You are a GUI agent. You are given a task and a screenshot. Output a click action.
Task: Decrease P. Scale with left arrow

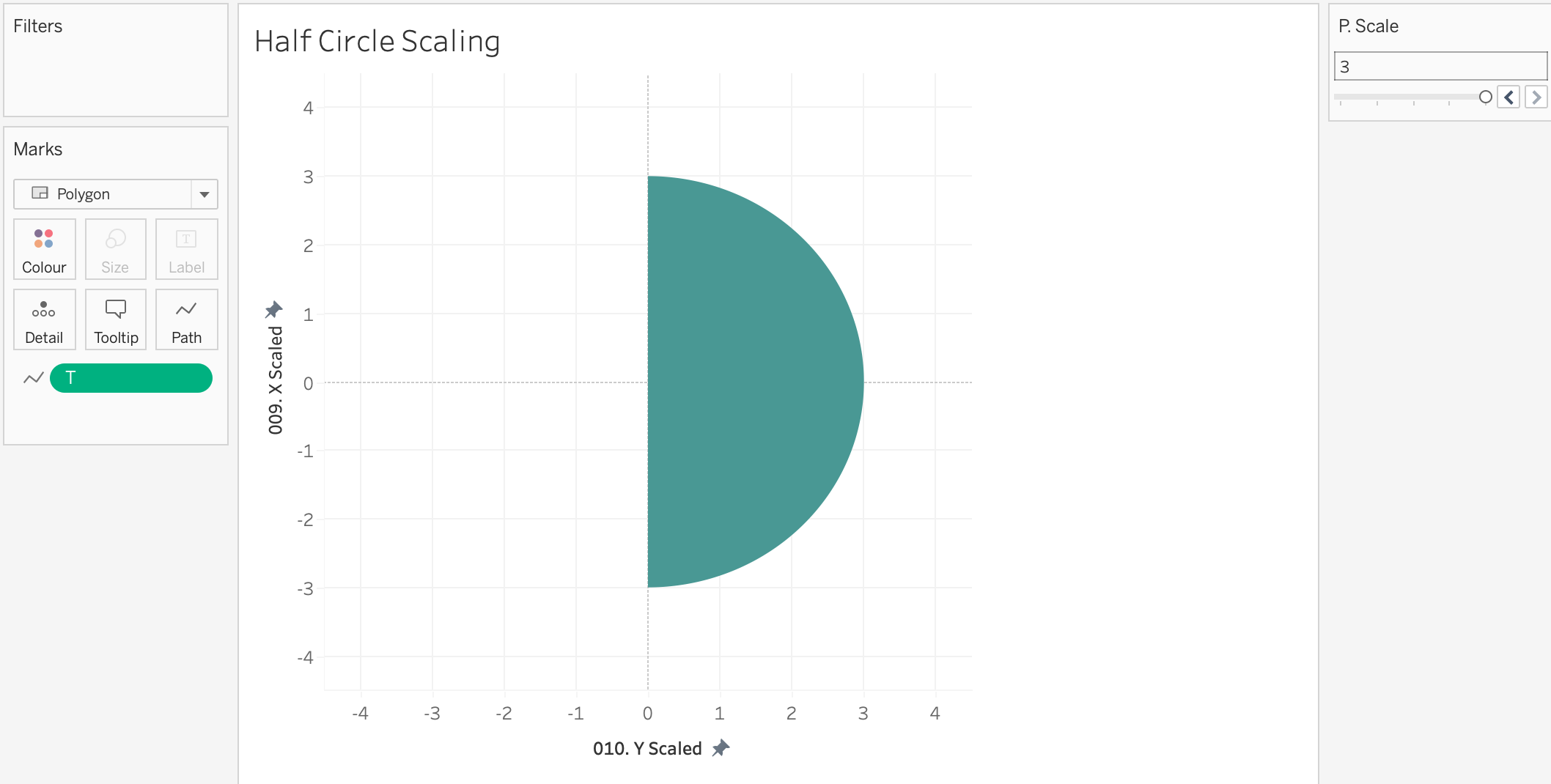click(x=1508, y=97)
